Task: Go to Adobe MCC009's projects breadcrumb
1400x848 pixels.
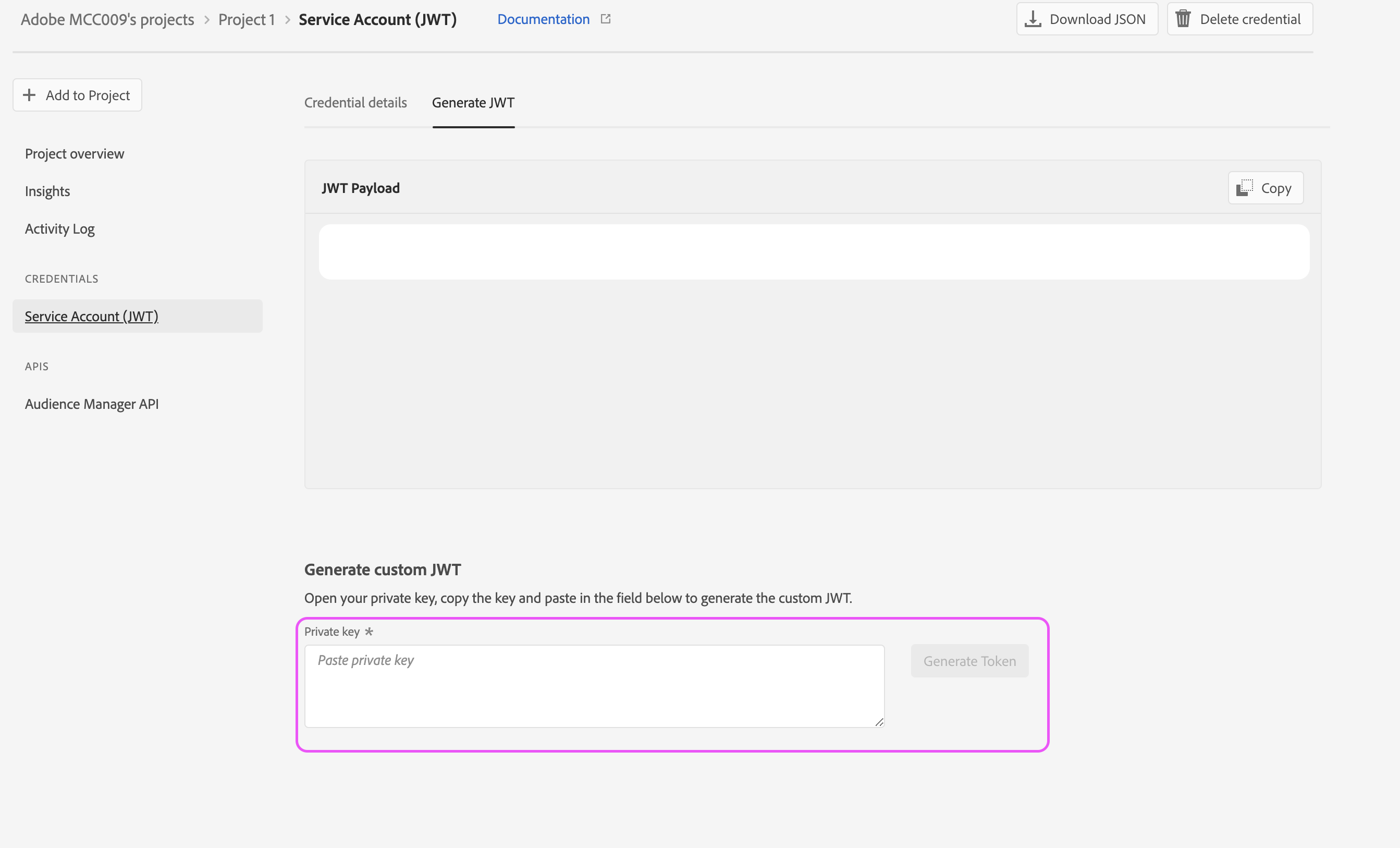Action: tap(107, 19)
